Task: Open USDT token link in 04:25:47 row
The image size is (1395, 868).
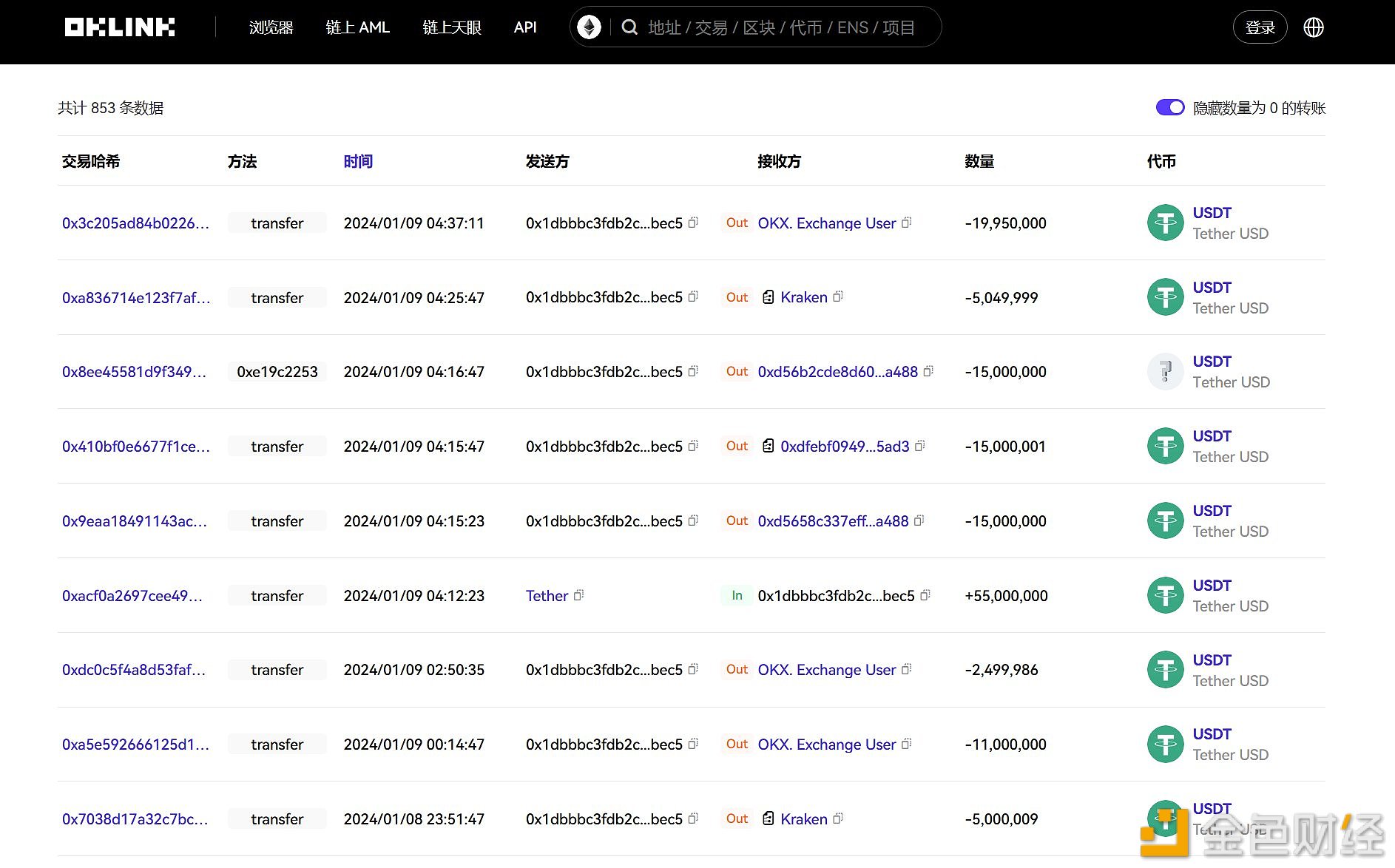Action: [x=1212, y=287]
